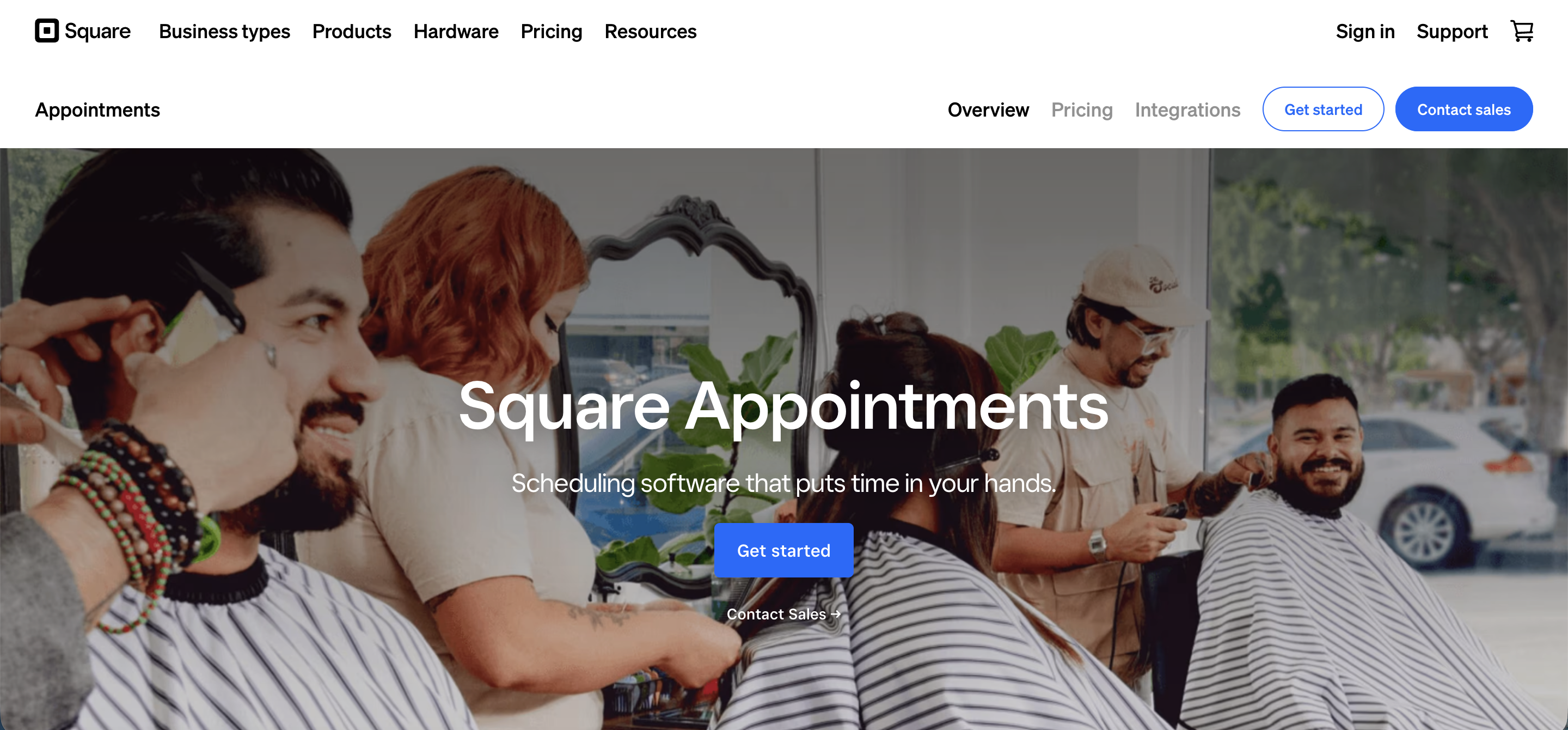Go to Pricing in top navigation
Screen dimensions: 1568x730
pyautogui.click(x=552, y=31)
